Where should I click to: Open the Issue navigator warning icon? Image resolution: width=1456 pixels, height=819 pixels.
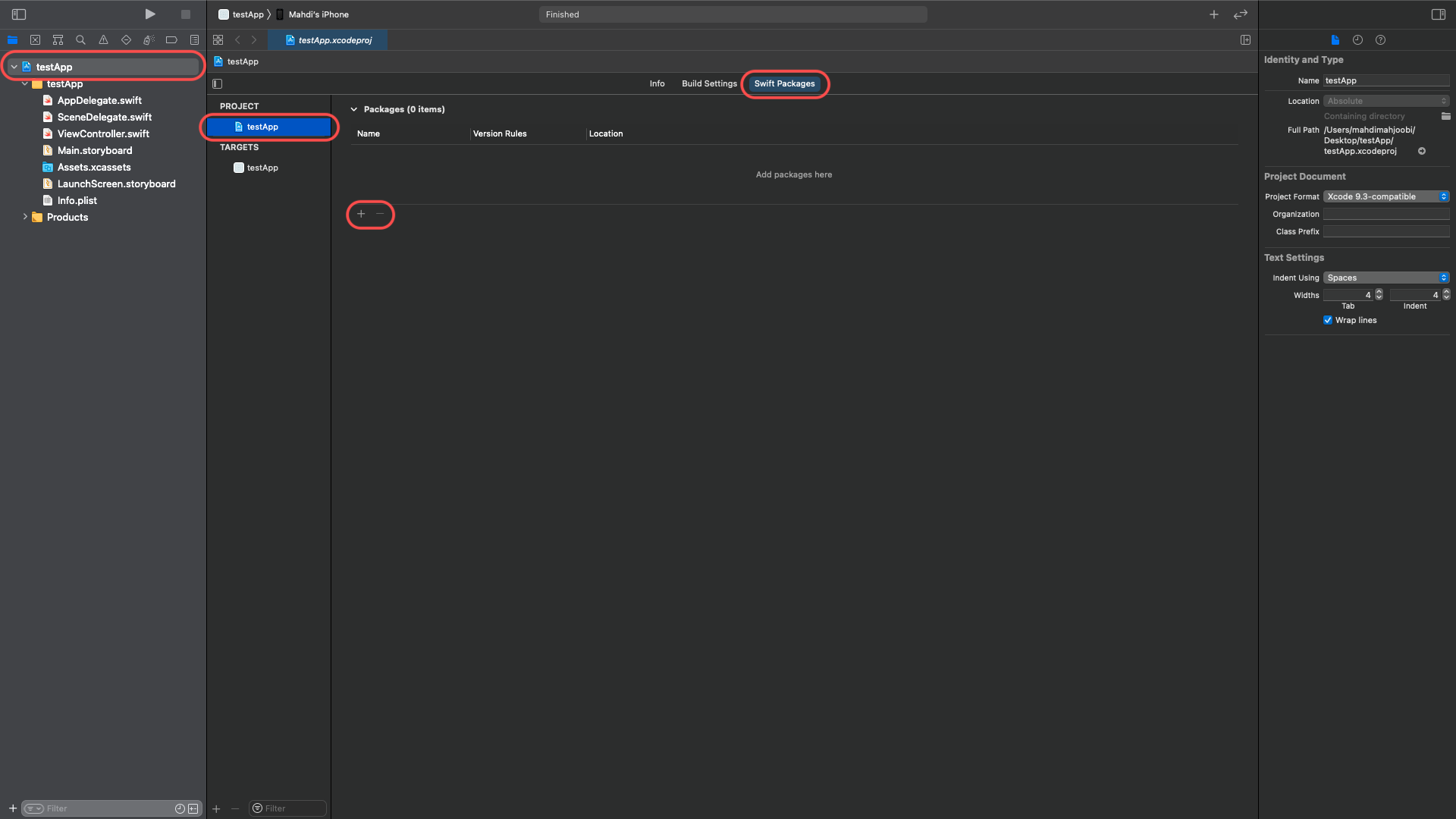pyautogui.click(x=103, y=40)
